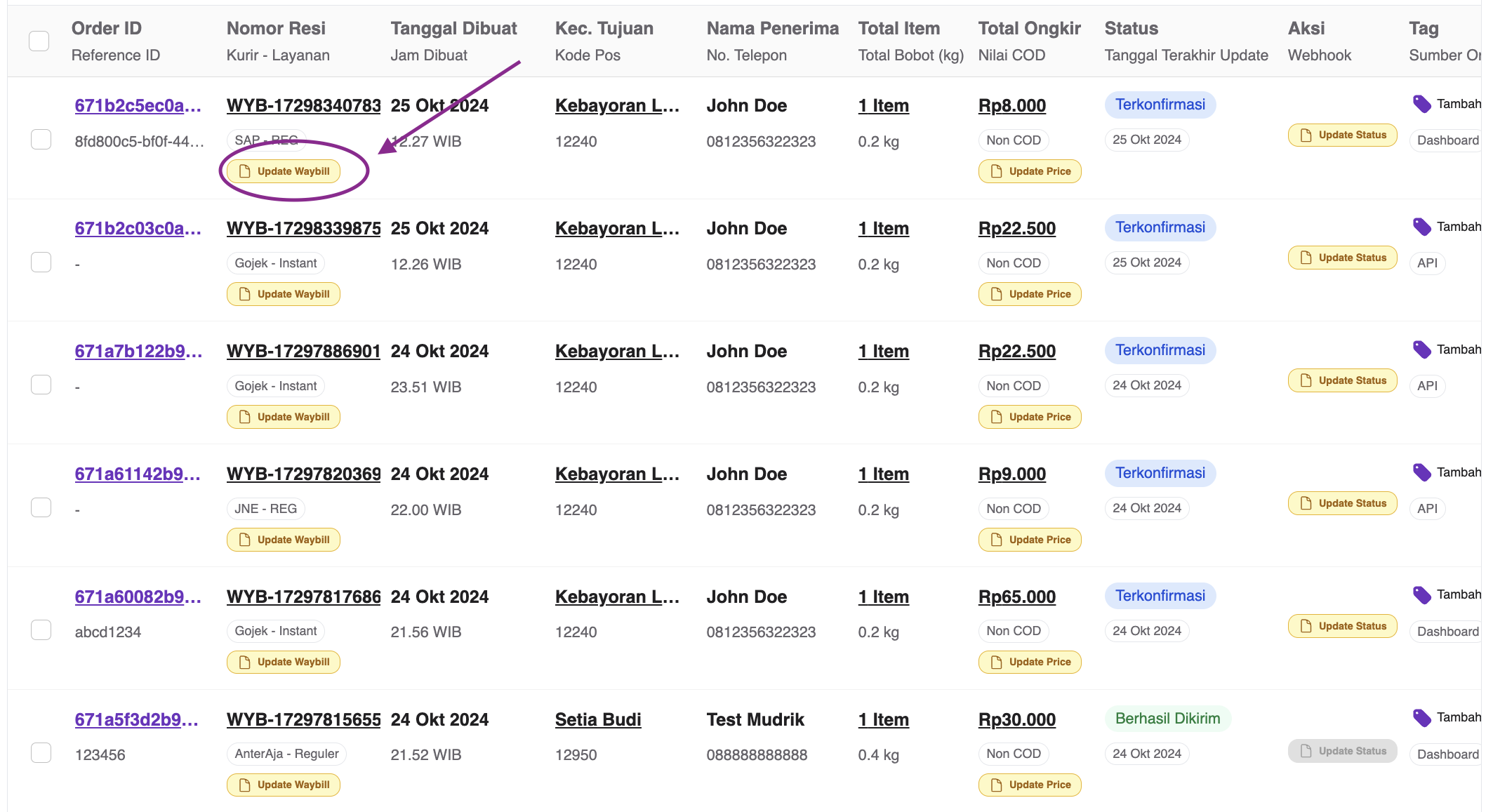Click the purple tag icon on the first row
This screenshot has height=812, width=1493.
[x=1422, y=104]
